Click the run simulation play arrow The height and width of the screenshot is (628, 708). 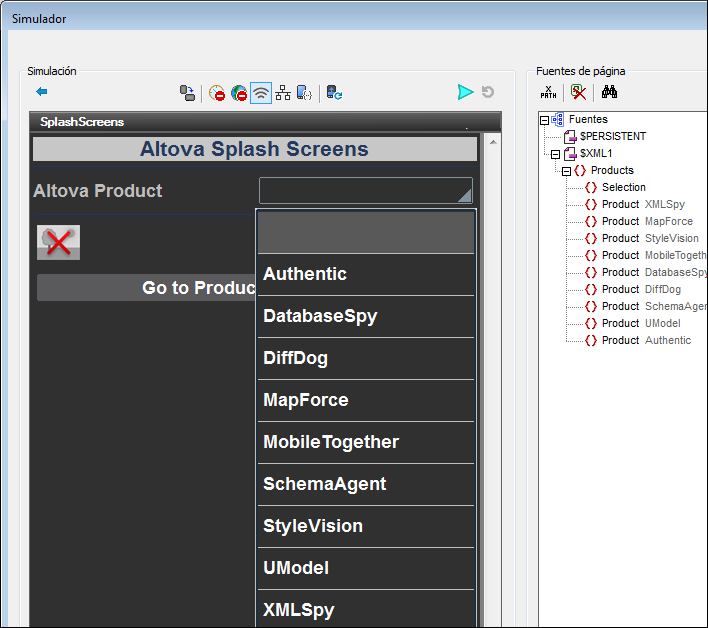tap(465, 92)
